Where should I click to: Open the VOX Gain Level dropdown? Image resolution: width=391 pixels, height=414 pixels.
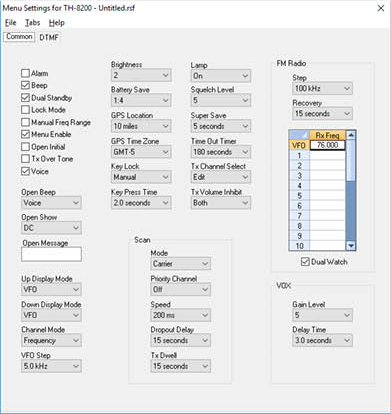(x=322, y=315)
